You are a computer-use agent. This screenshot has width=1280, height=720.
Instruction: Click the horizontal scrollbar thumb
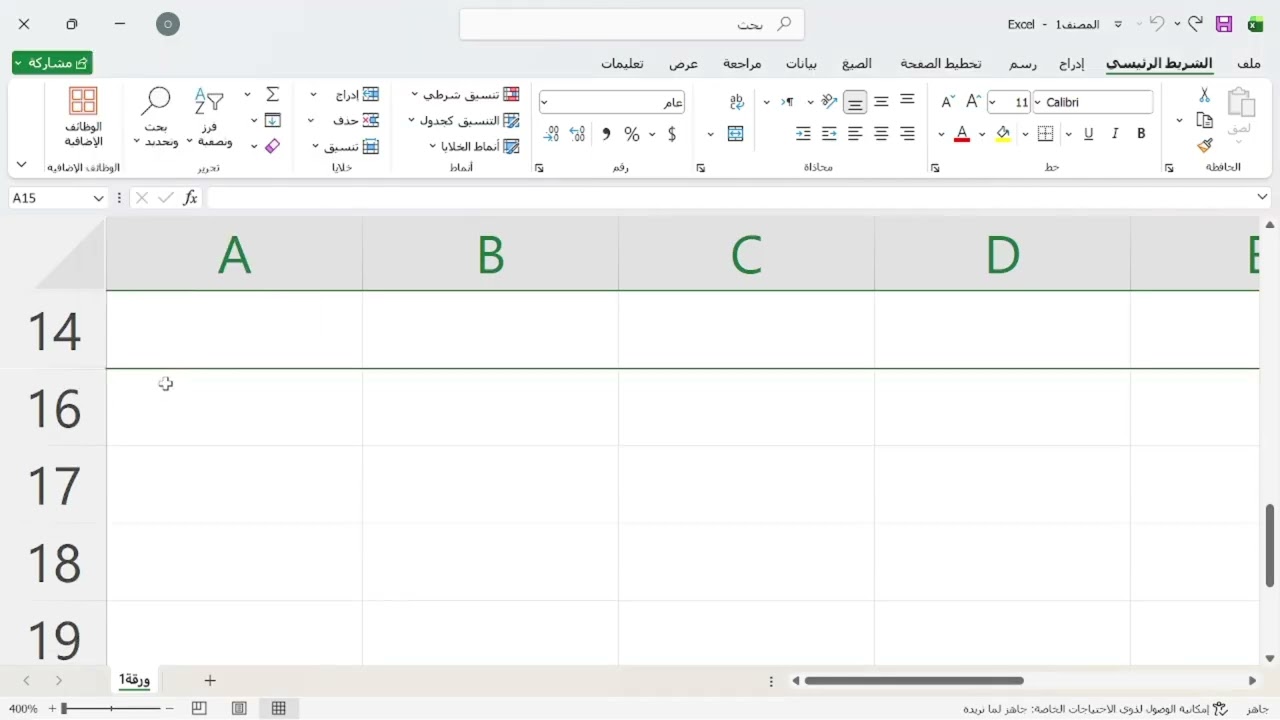pos(914,681)
